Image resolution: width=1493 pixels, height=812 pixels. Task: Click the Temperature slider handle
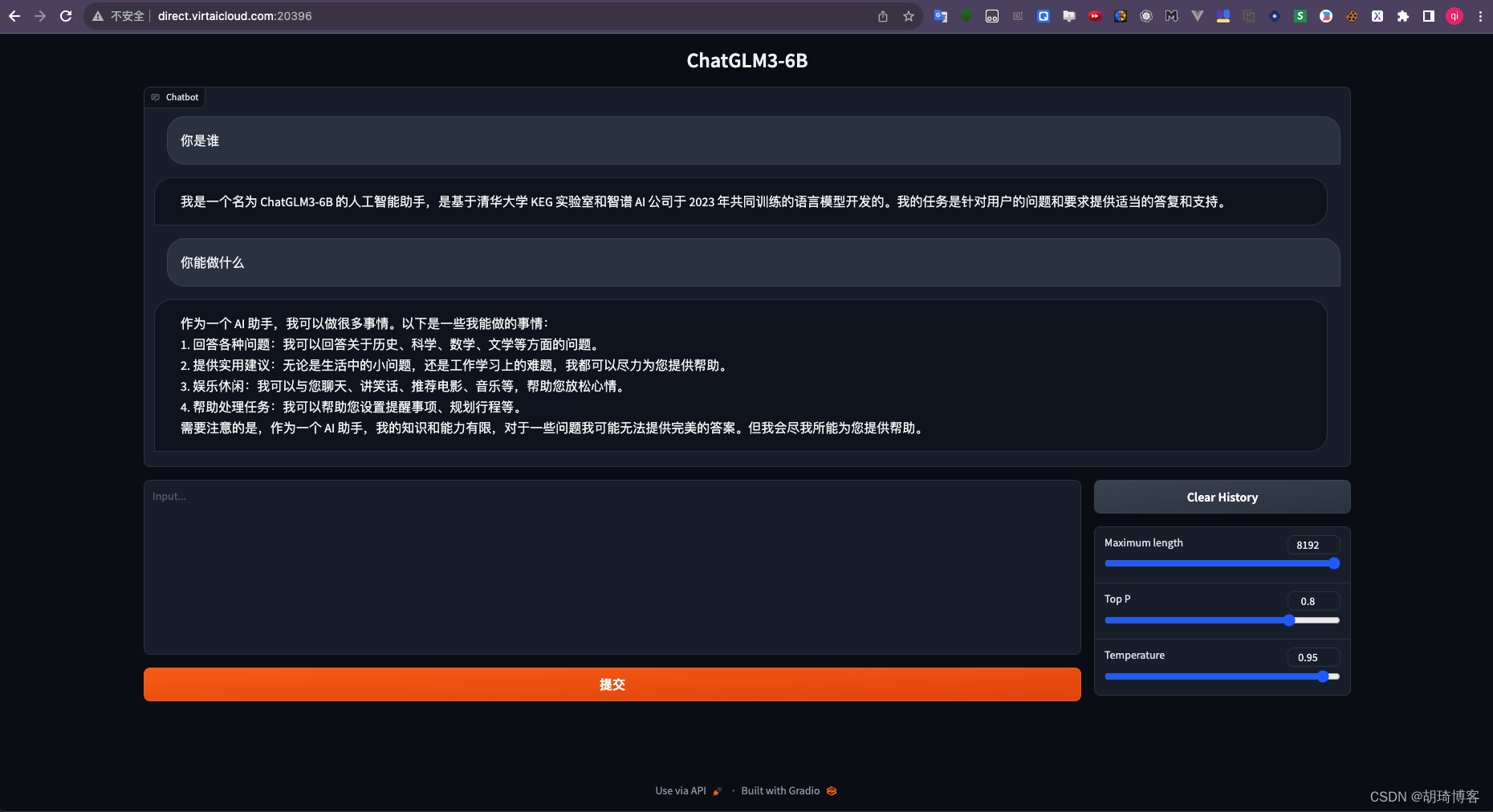tap(1323, 676)
